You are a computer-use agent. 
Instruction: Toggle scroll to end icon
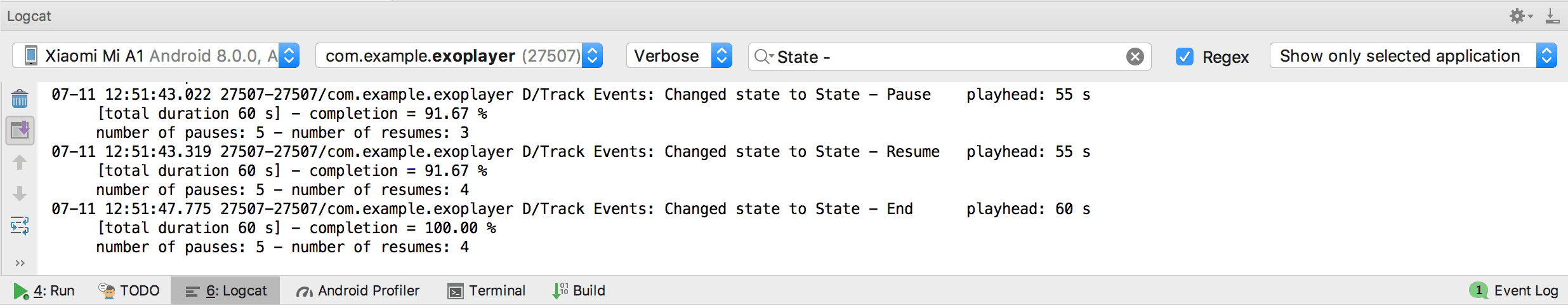(x=20, y=130)
